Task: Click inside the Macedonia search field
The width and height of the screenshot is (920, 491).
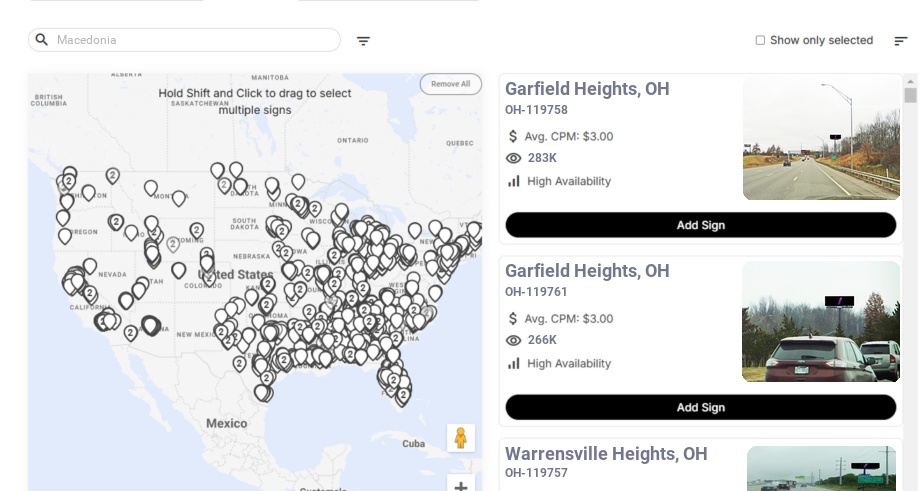Action: click(x=190, y=40)
